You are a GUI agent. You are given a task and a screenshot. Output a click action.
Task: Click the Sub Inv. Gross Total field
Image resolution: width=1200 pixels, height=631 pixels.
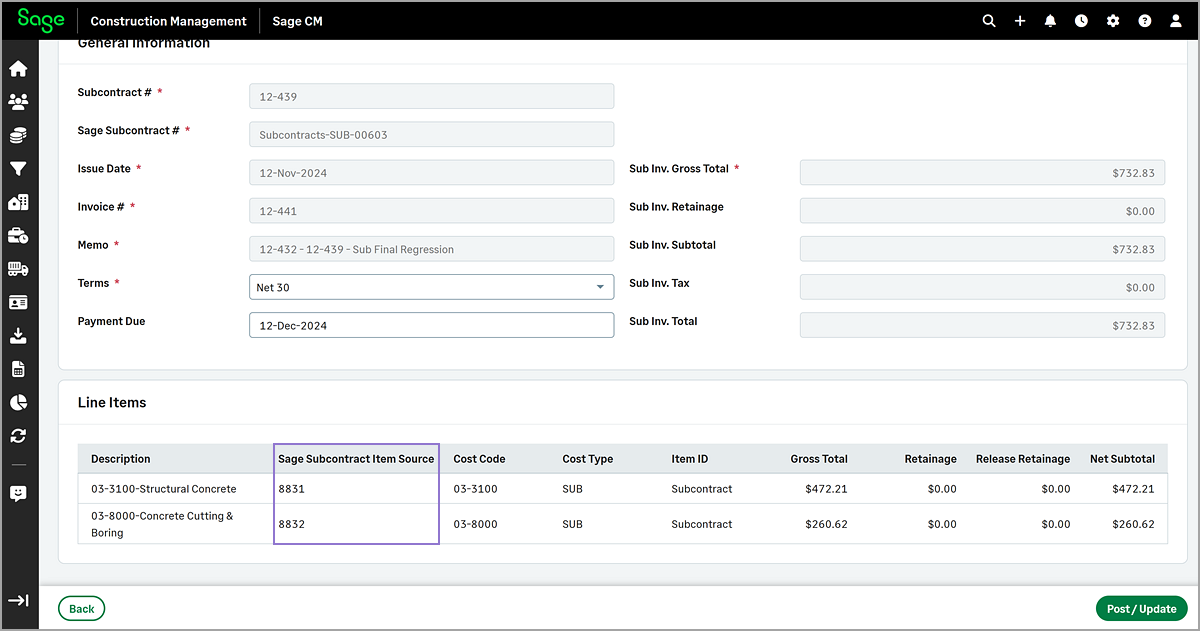click(982, 172)
